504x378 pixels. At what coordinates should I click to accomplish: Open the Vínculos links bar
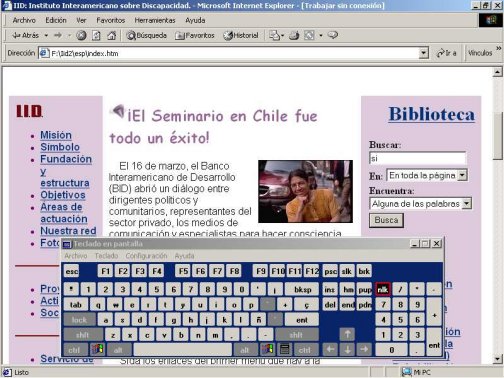point(480,53)
